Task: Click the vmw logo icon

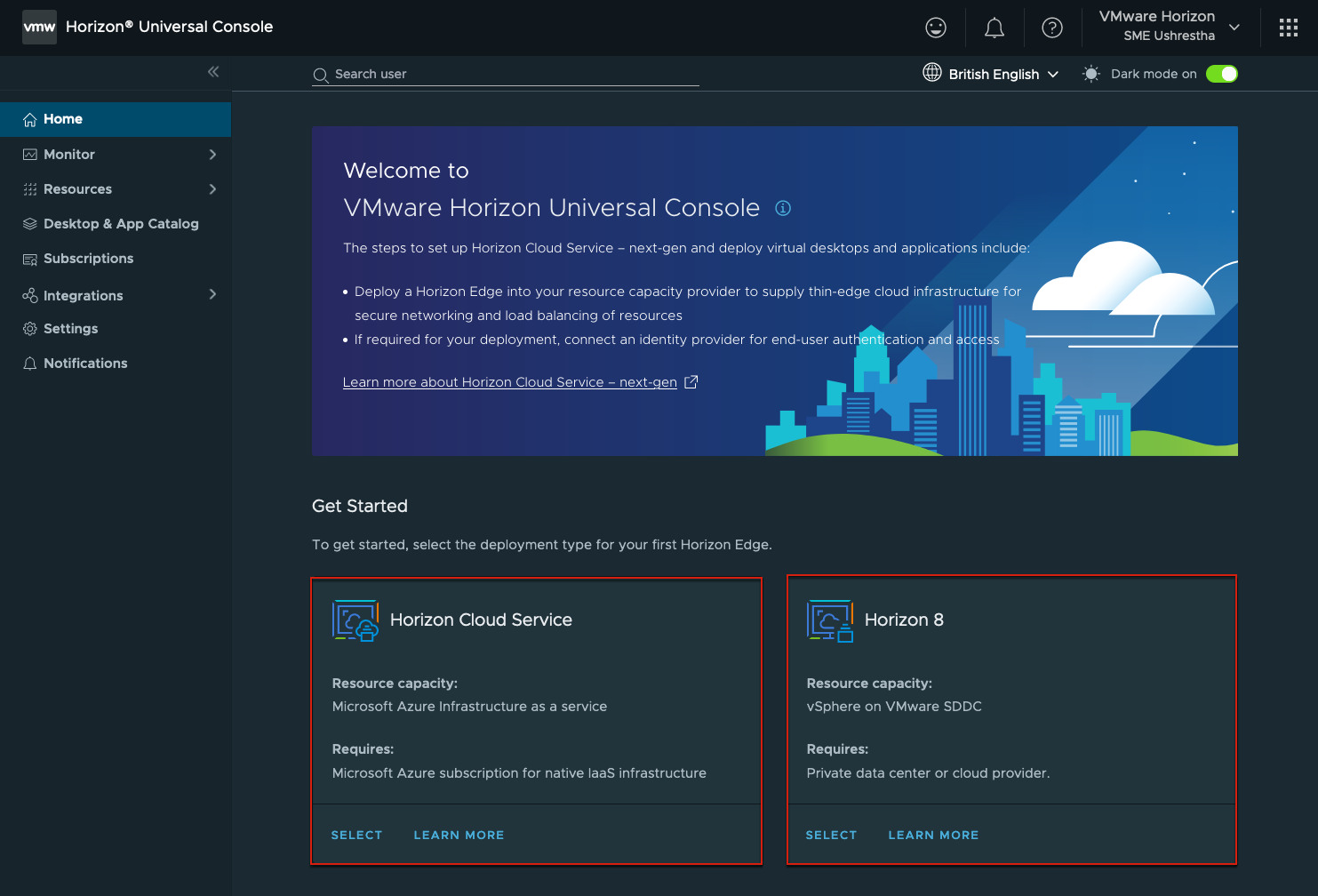Action: (39, 27)
